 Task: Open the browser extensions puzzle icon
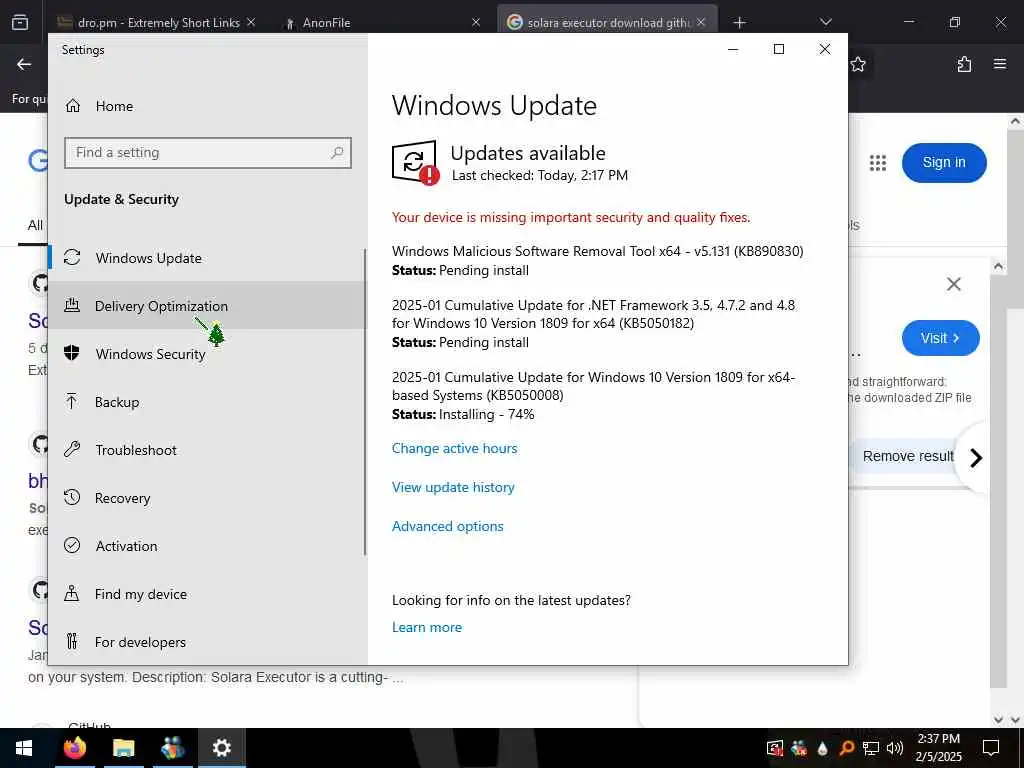point(964,64)
